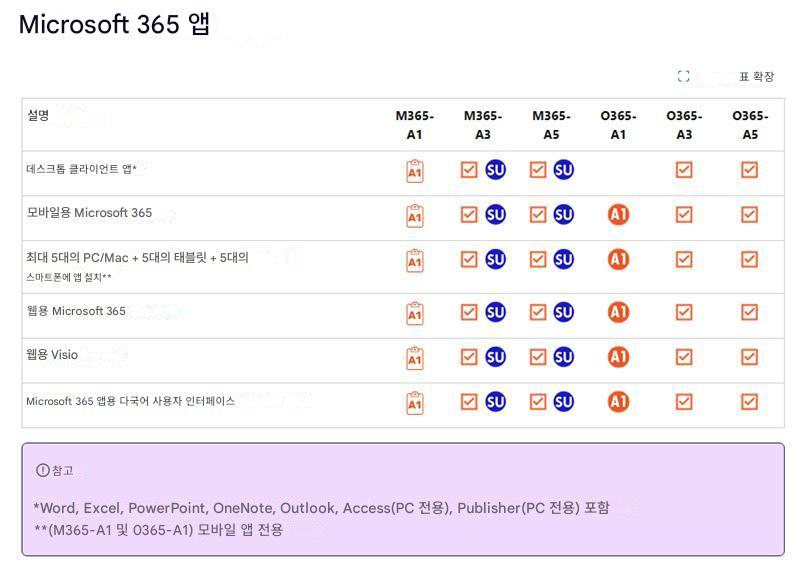Click M365-A3 checkmark in 웹용 Visio row
The image size is (800, 567).
[469, 357]
